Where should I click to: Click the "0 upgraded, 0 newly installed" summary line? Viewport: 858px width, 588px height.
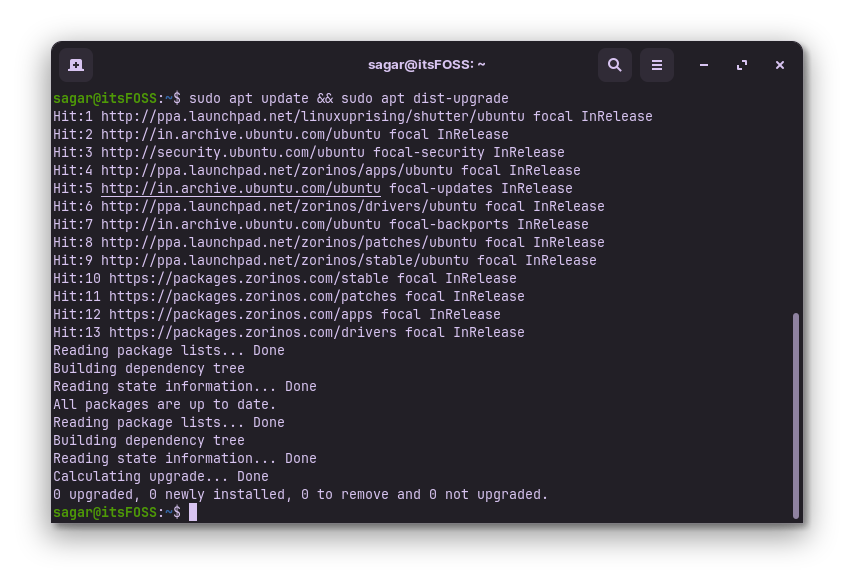tap(300, 495)
